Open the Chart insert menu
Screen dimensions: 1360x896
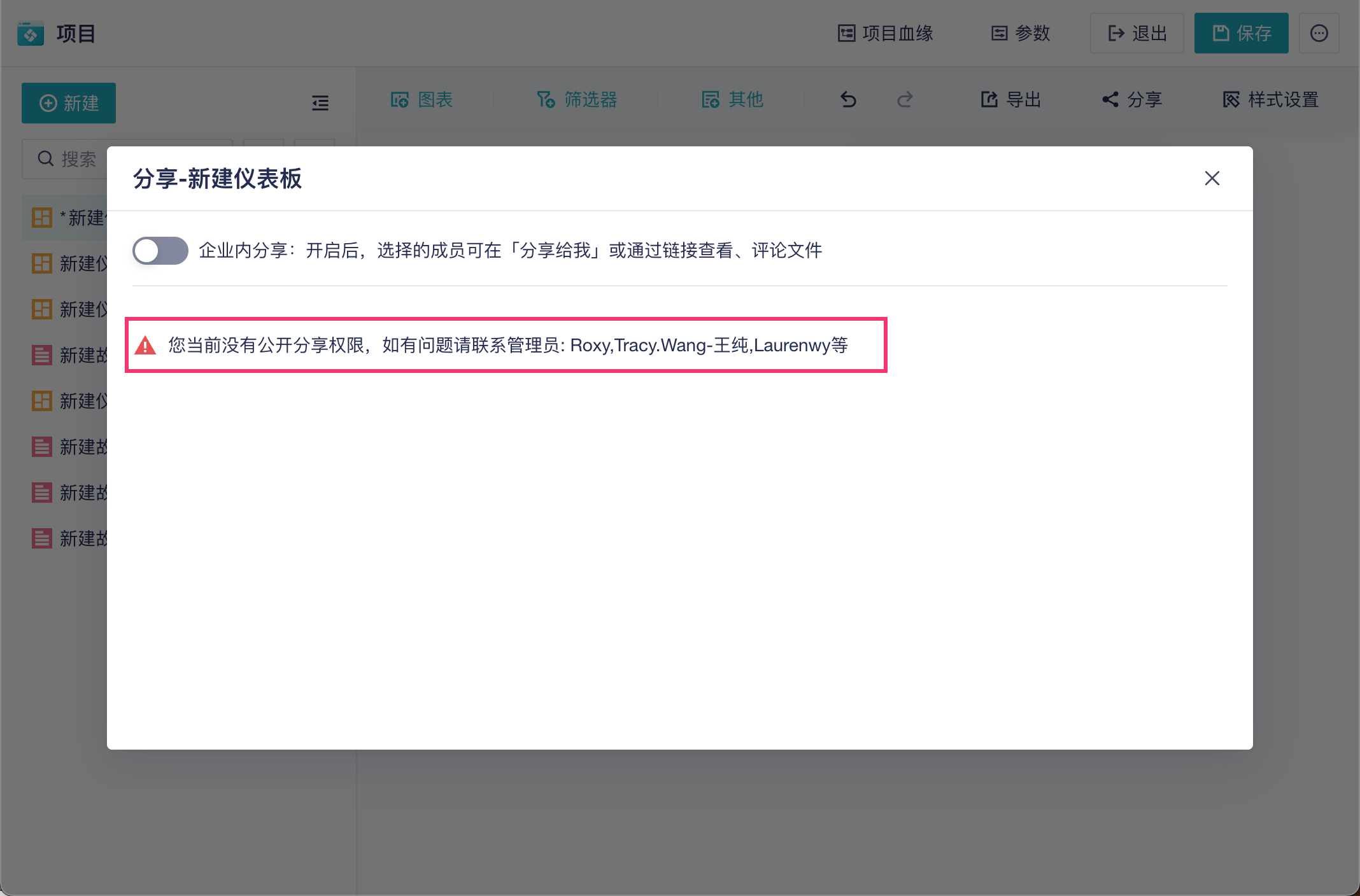[421, 100]
